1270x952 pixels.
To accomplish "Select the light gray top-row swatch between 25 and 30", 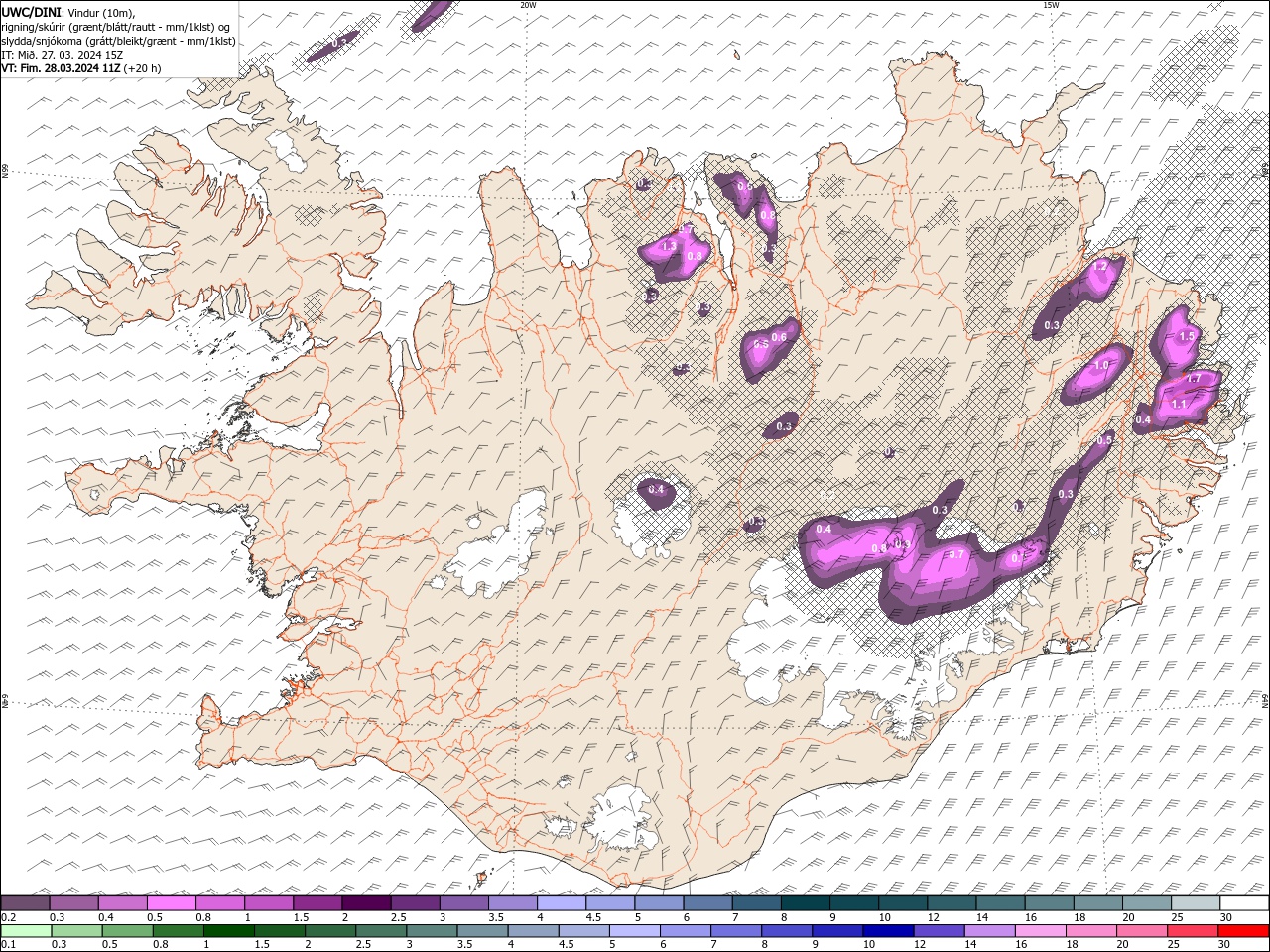I will (1196, 903).
